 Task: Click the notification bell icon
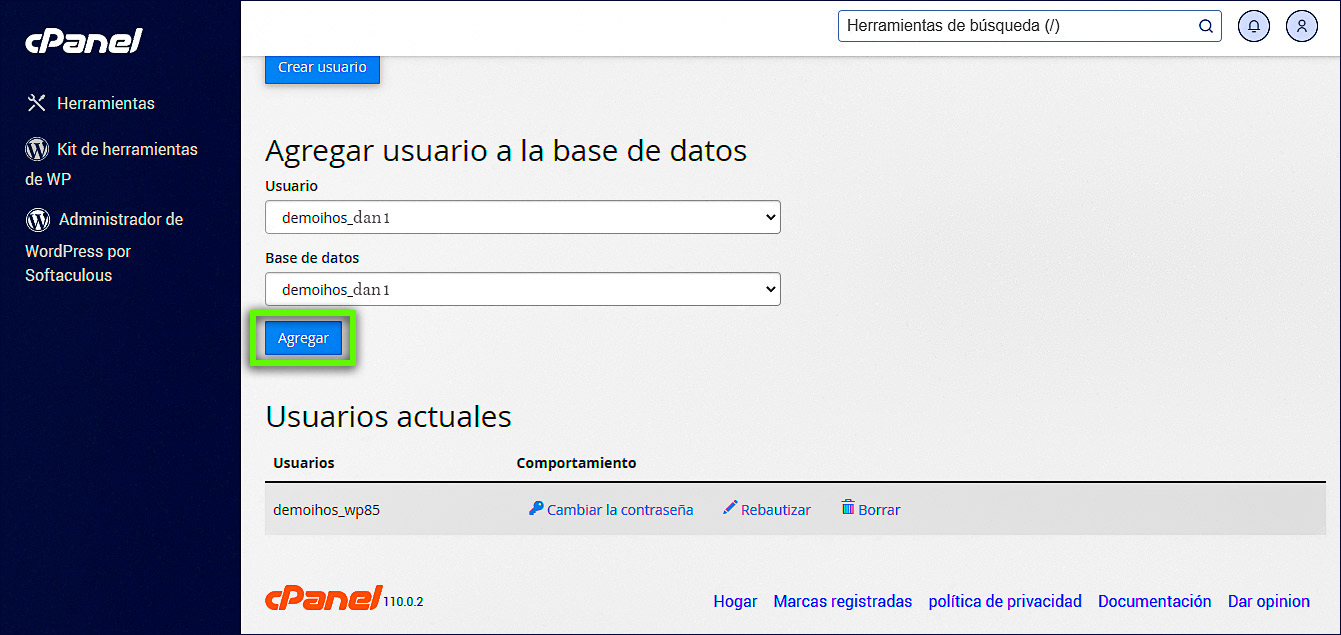[1253, 26]
